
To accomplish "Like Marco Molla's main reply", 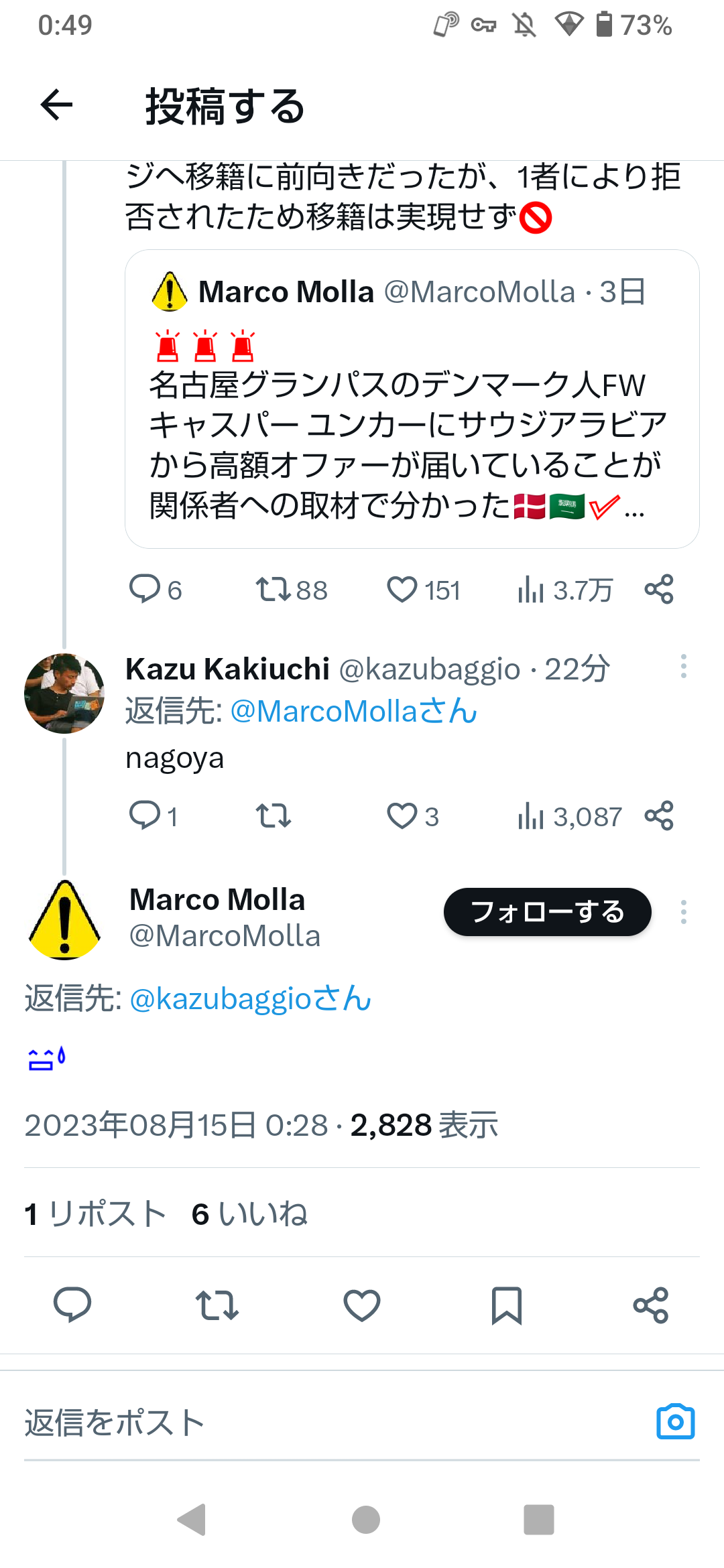I will (362, 1304).
